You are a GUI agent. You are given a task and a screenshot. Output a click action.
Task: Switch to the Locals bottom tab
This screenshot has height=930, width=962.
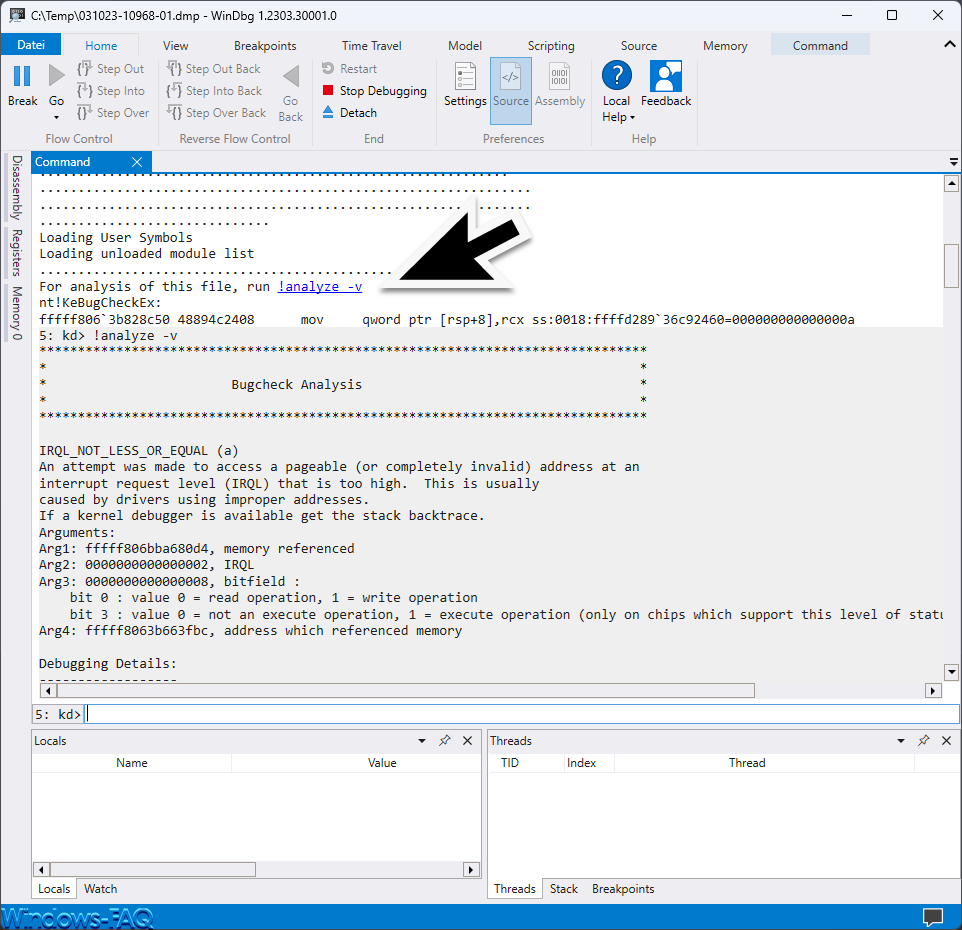[x=54, y=889]
